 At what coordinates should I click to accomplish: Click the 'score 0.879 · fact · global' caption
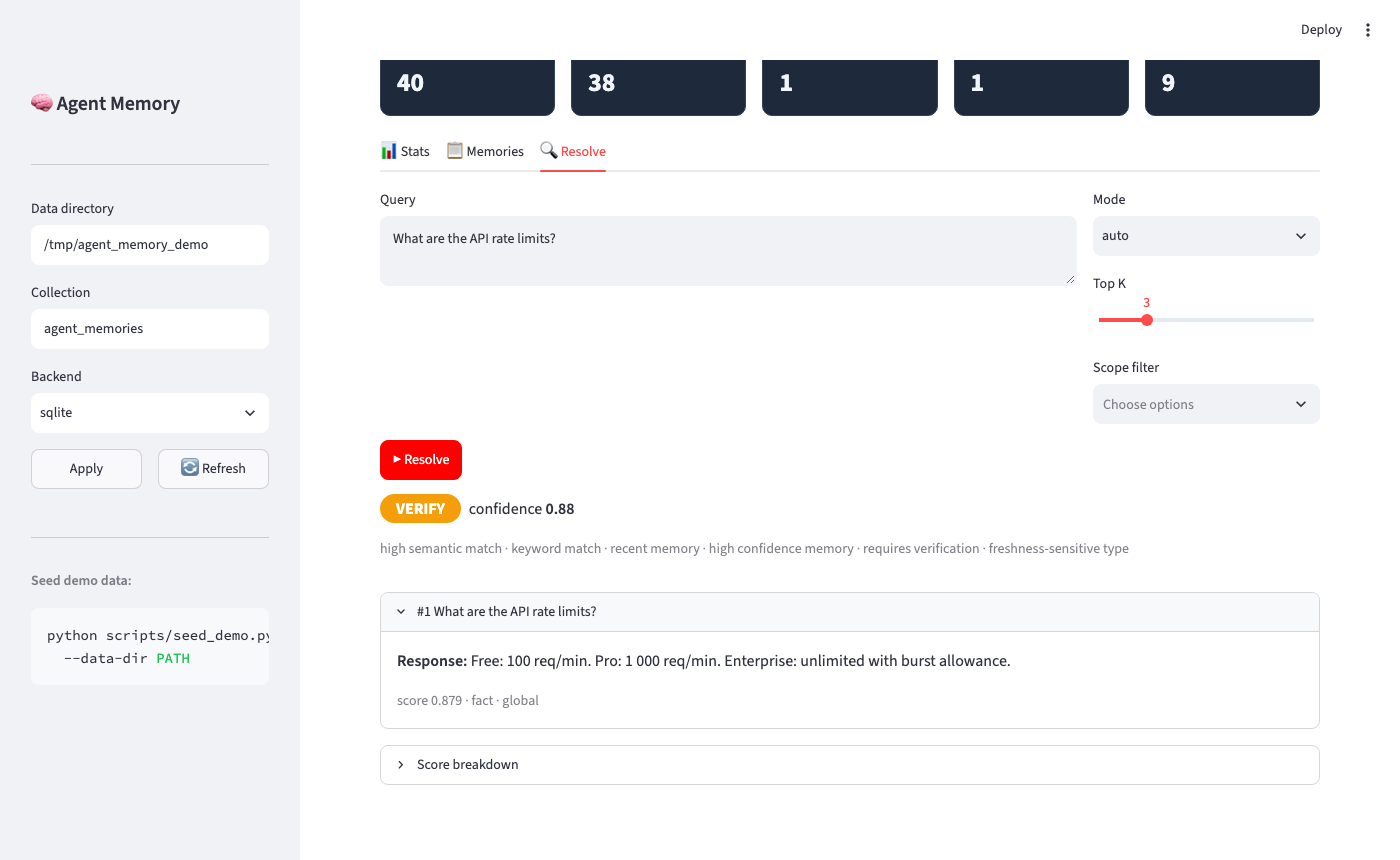pyautogui.click(x=468, y=700)
